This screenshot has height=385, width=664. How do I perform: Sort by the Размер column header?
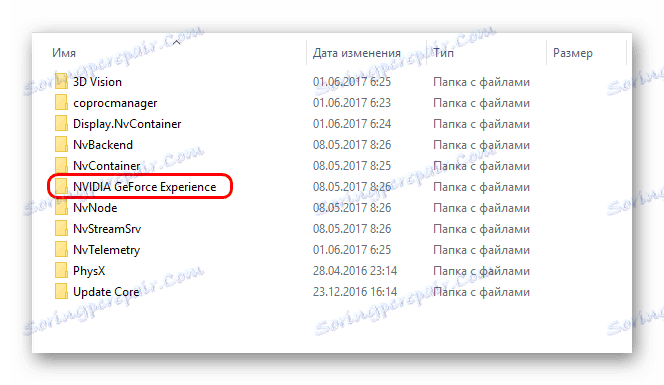pyautogui.click(x=573, y=53)
